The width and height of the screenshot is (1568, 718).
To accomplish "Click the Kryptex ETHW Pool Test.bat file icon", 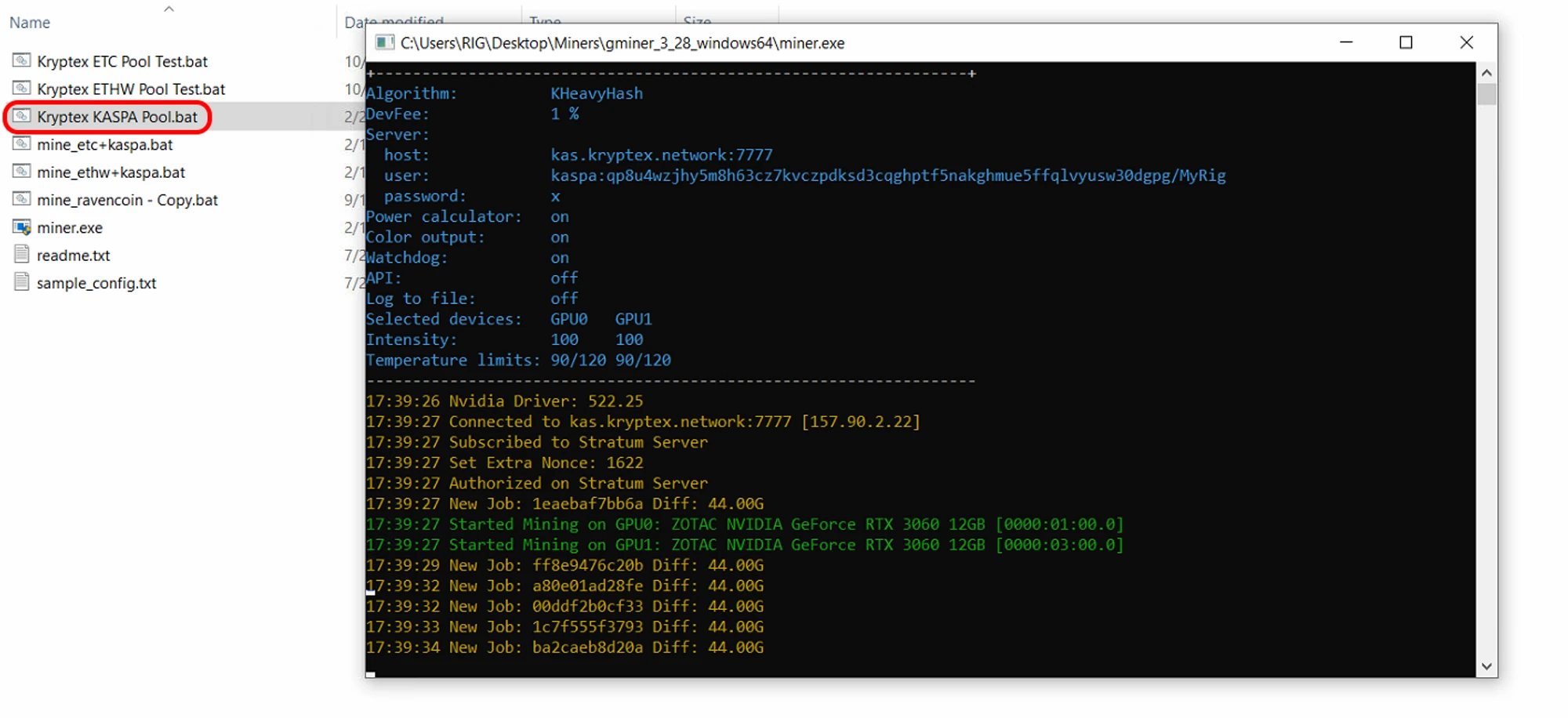I will [22, 89].
